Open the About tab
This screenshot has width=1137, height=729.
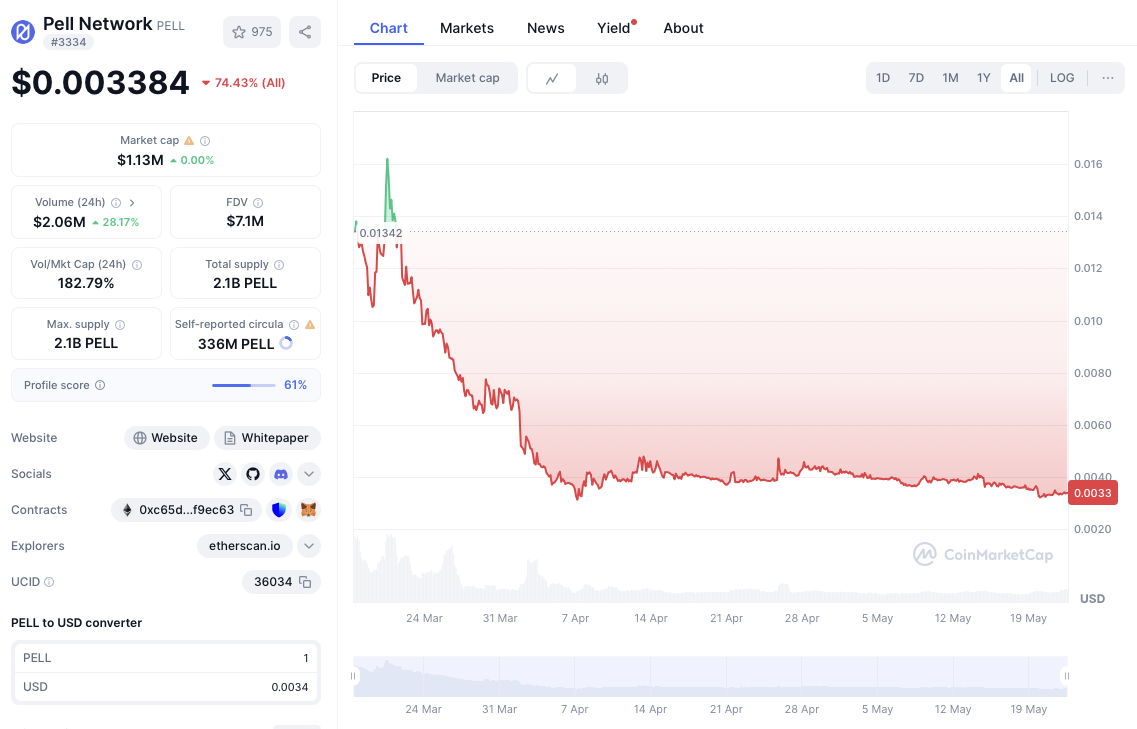[683, 28]
